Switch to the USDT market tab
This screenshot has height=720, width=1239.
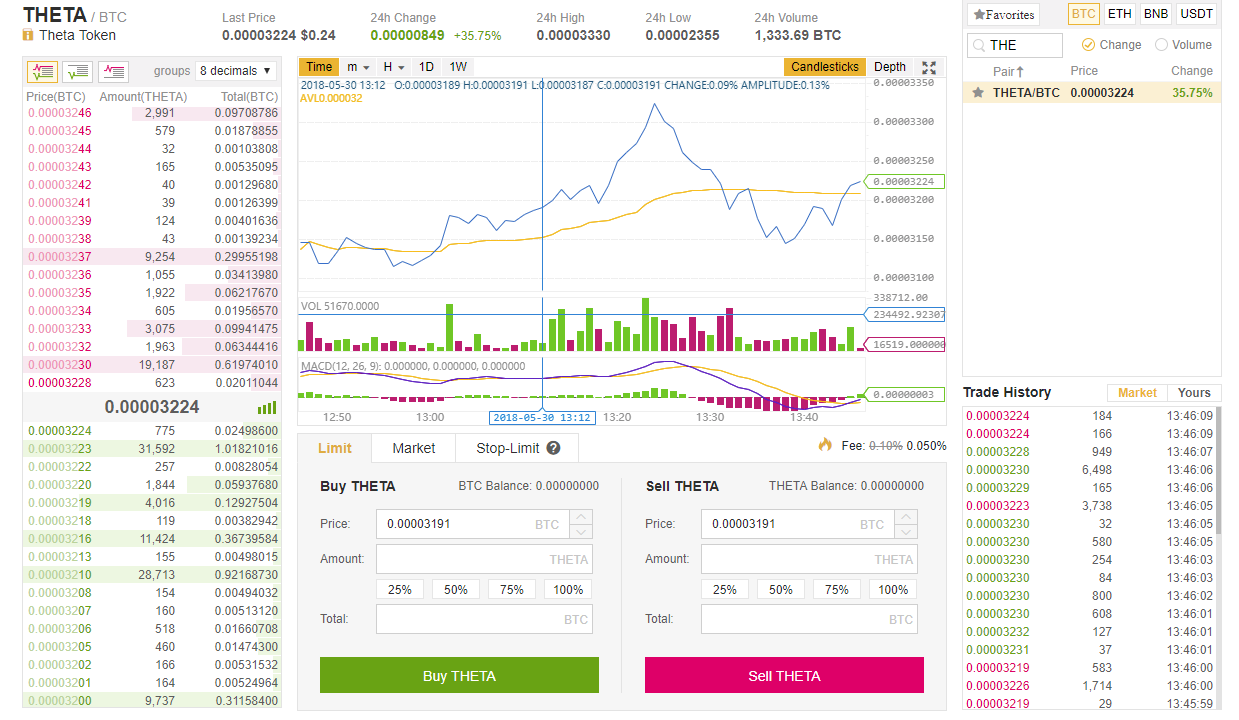click(1197, 14)
